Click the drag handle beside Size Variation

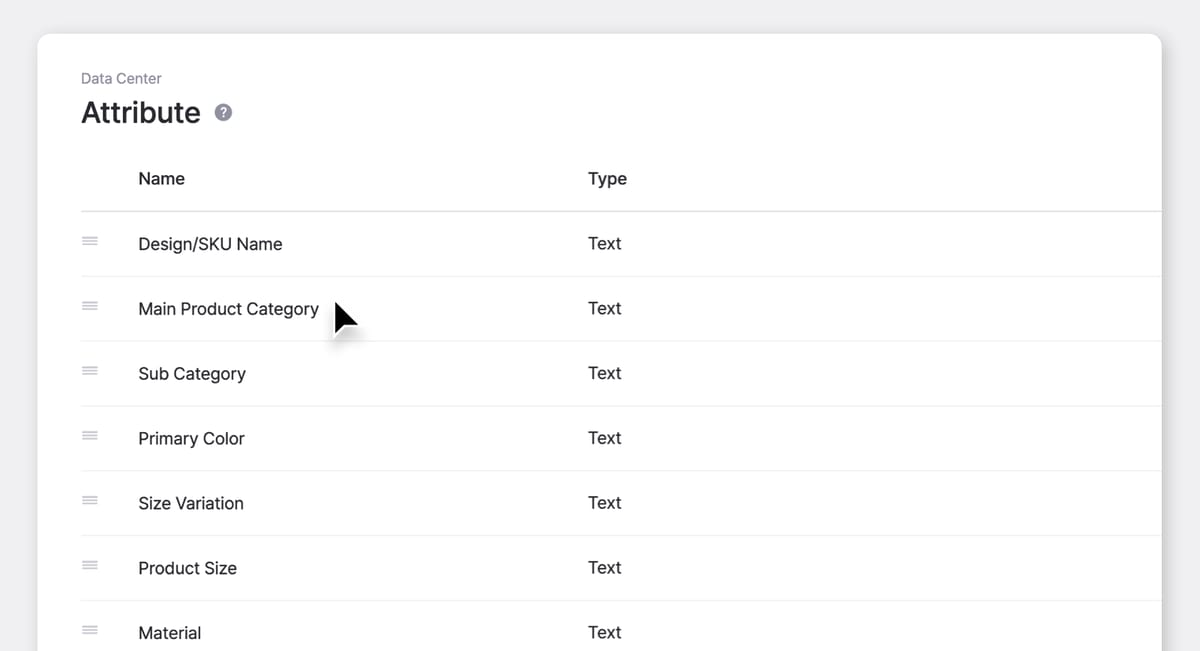(x=89, y=501)
